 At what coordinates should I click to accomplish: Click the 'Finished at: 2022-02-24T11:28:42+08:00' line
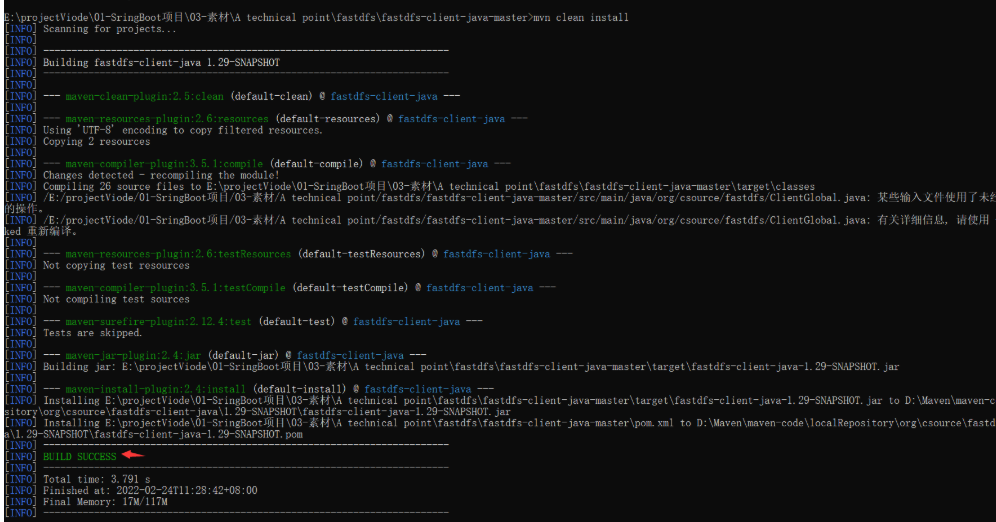pyautogui.click(x=150, y=490)
